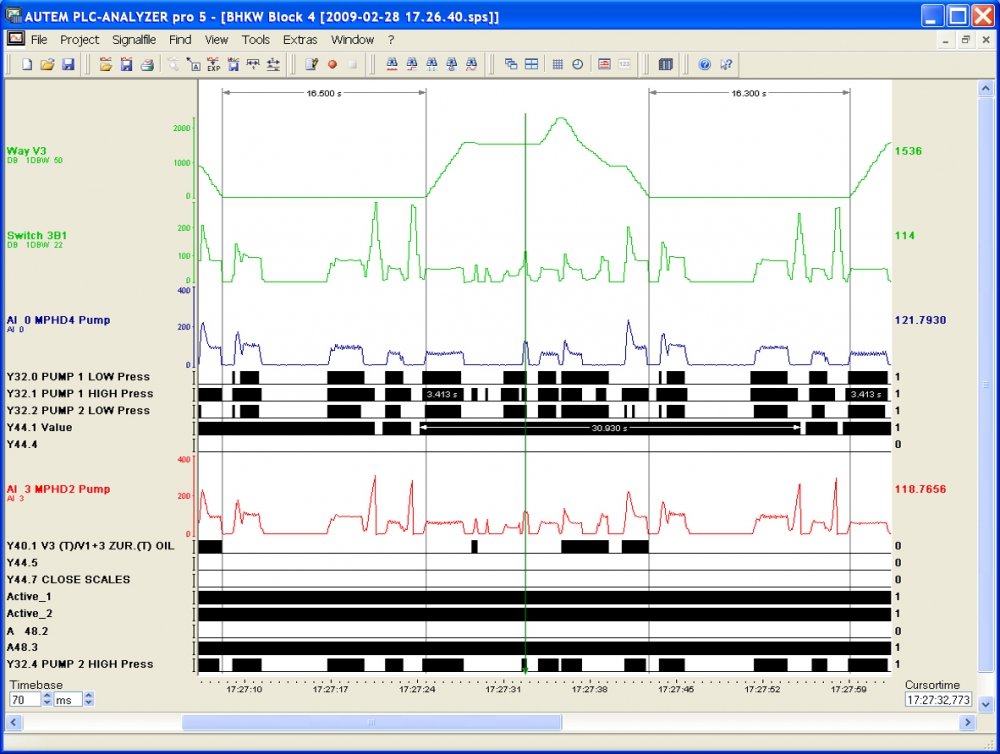Click the new blank document icon
Viewport: 1000px width, 754px height.
point(27,64)
